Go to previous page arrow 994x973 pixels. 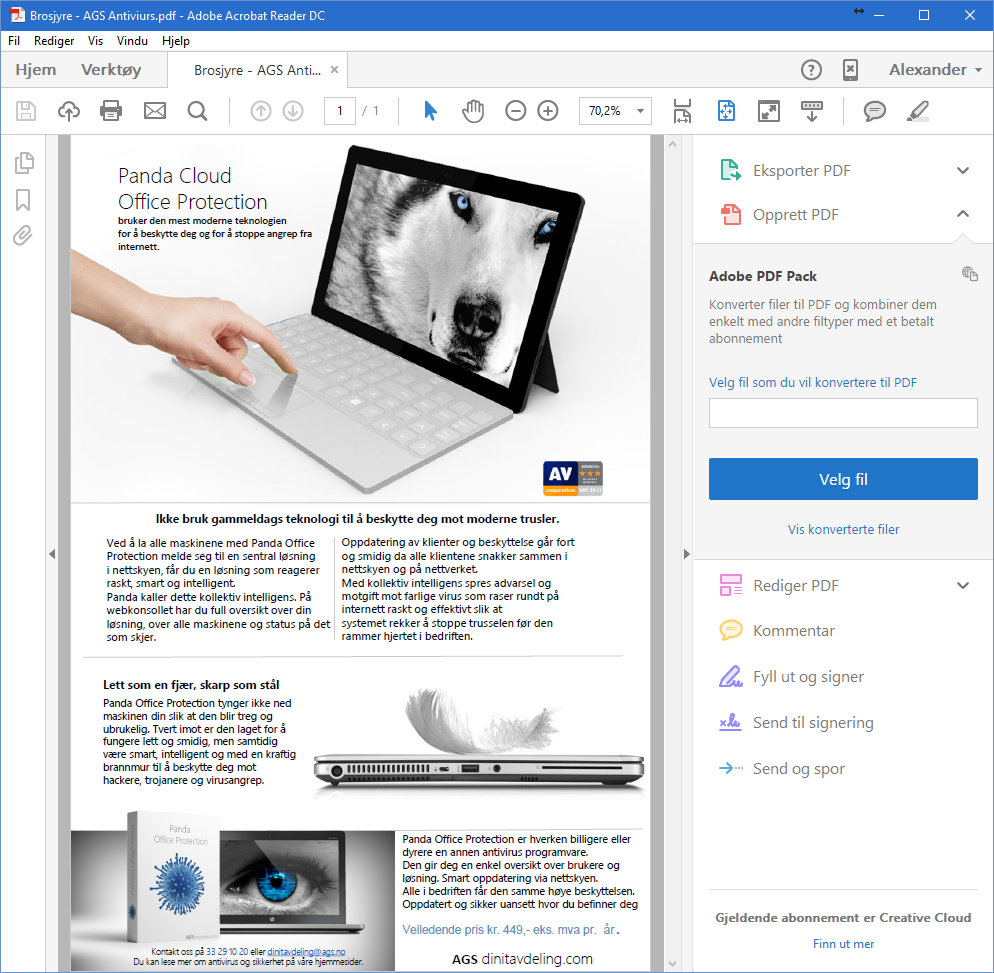[x=261, y=111]
